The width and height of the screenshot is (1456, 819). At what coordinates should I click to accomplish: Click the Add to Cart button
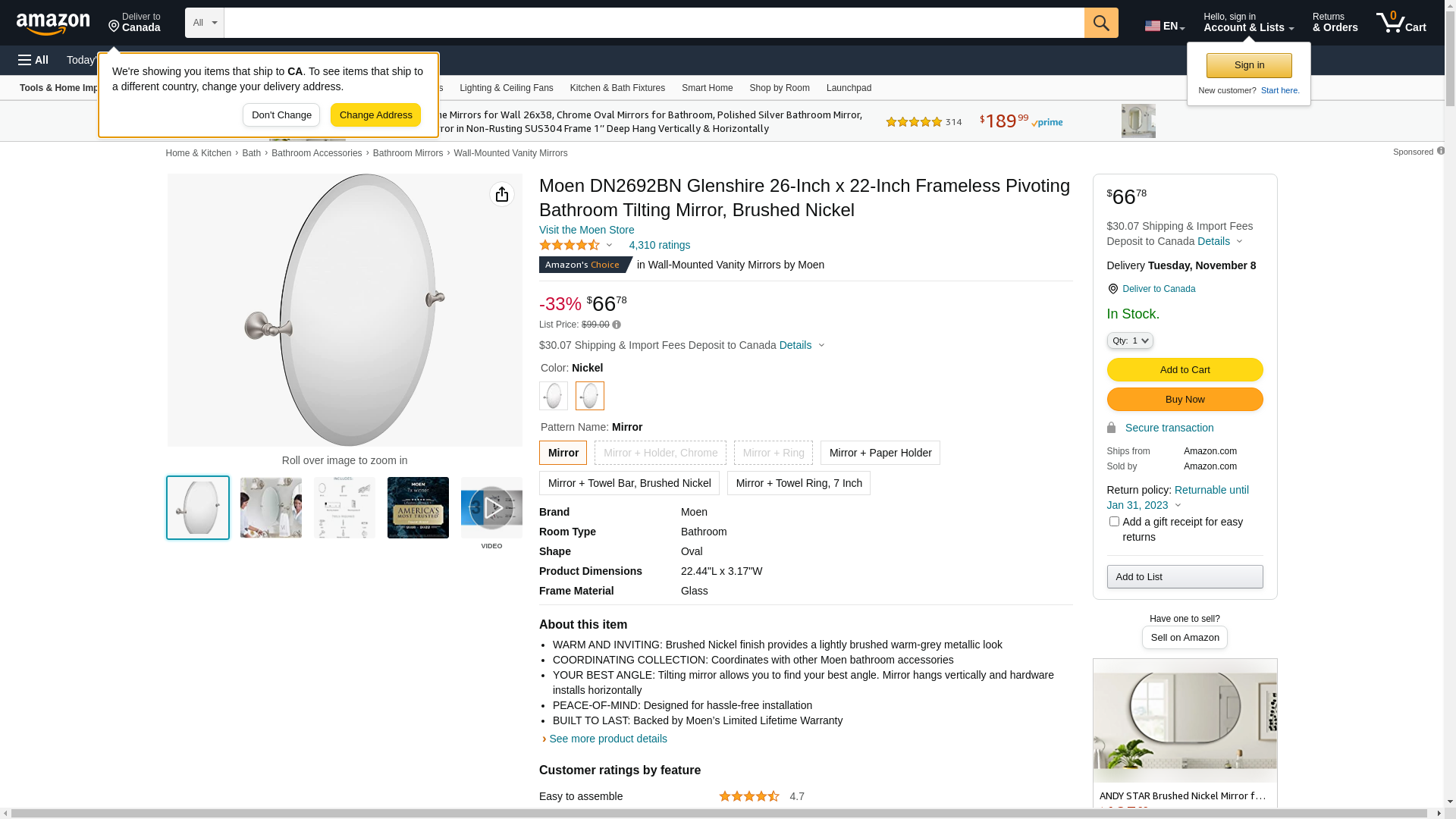(1185, 370)
